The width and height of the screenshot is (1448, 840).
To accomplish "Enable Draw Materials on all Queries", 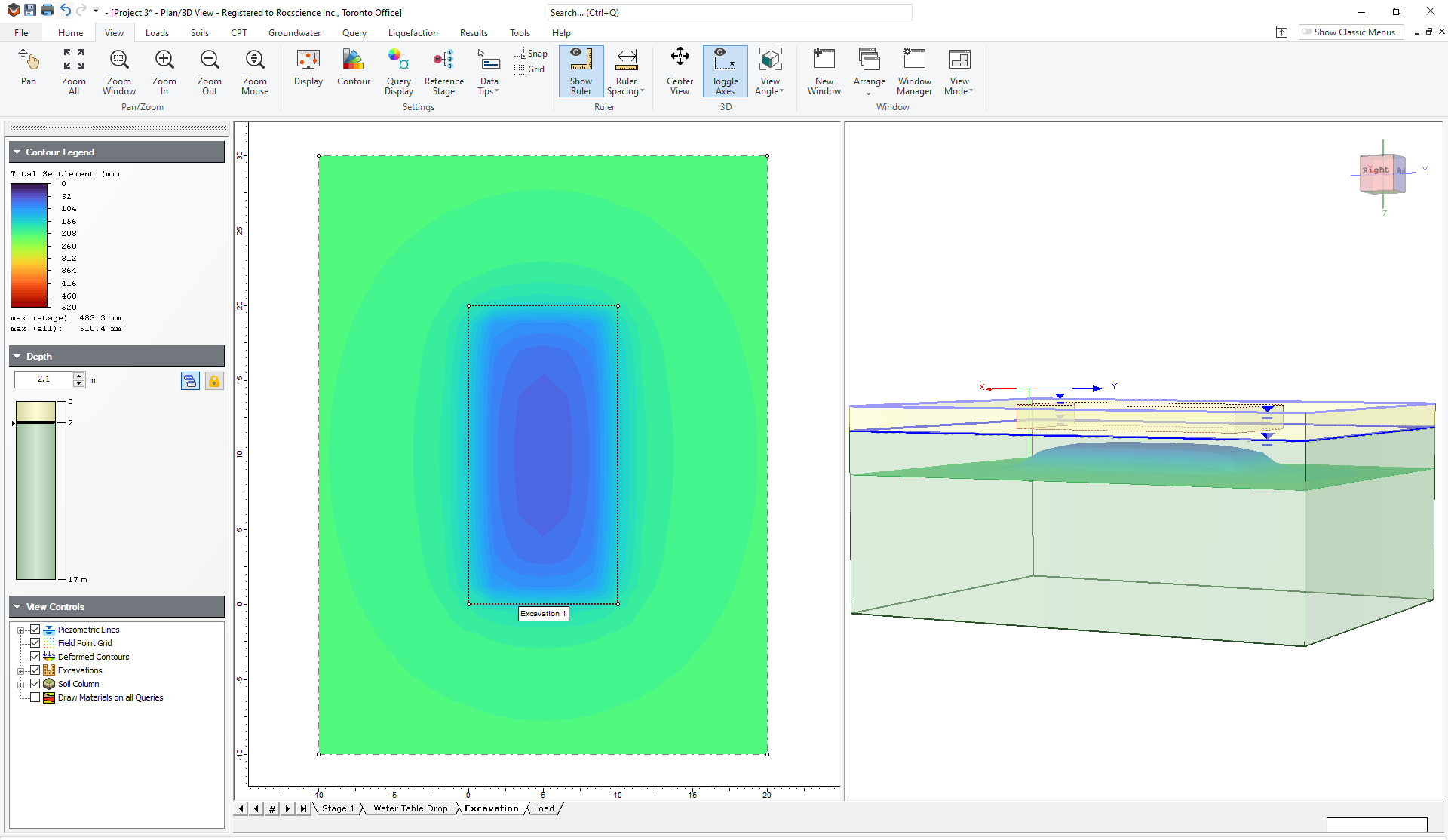I will click(x=35, y=697).
